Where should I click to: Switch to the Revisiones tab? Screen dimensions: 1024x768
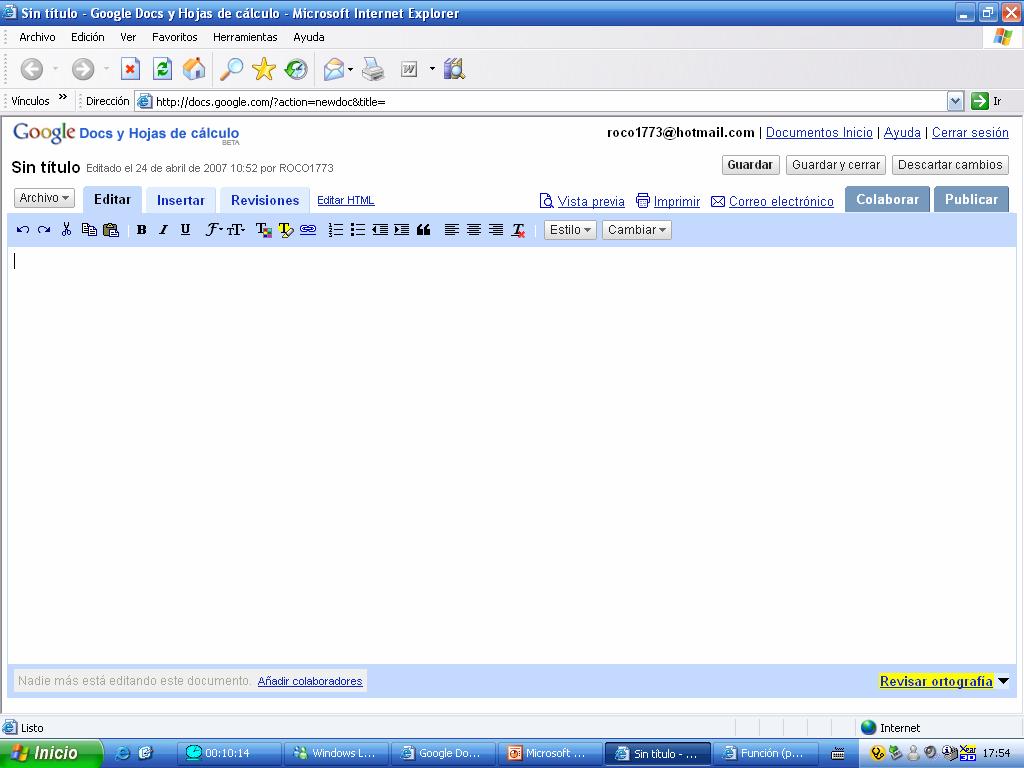point(264,200)
